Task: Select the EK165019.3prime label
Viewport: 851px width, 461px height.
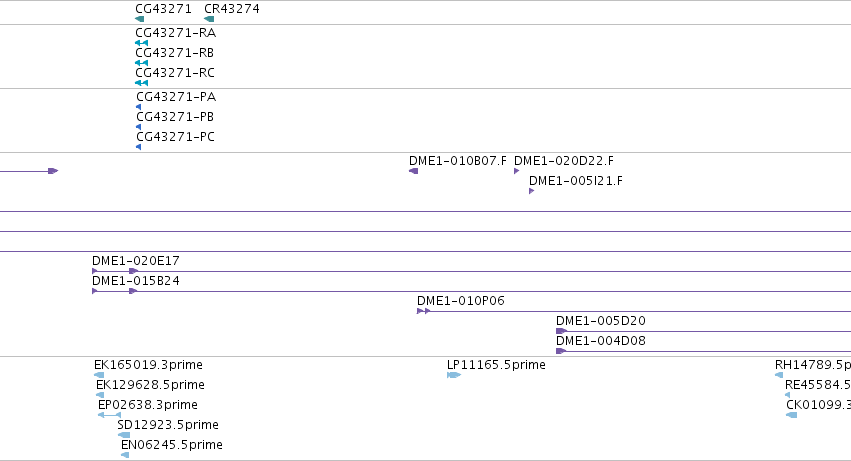Action: click(148, 365)
